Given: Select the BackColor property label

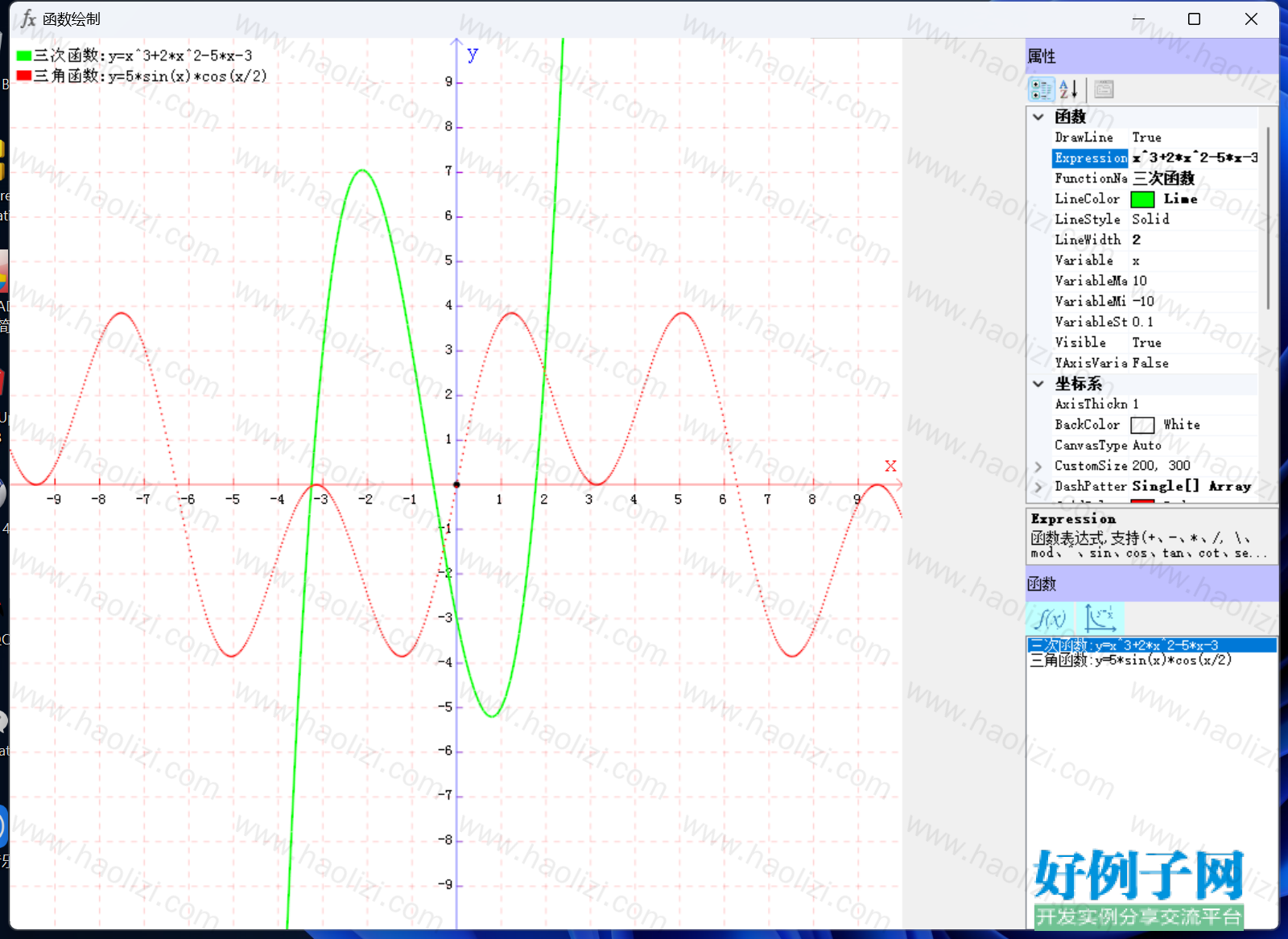Looking at the screenshot, I should [1087, 425].
